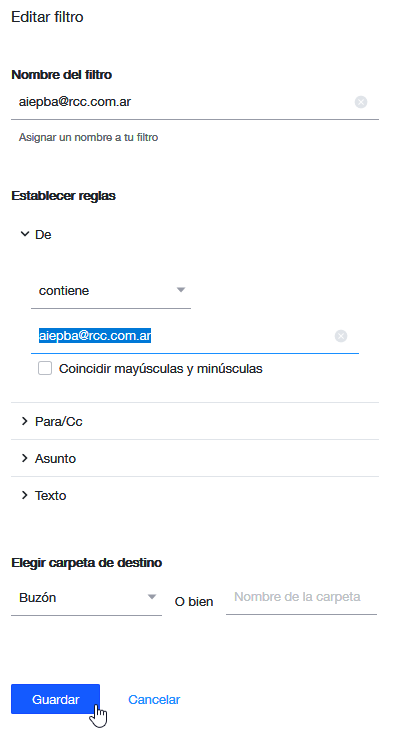Click the Cancelar link

(x=154, y=699)
